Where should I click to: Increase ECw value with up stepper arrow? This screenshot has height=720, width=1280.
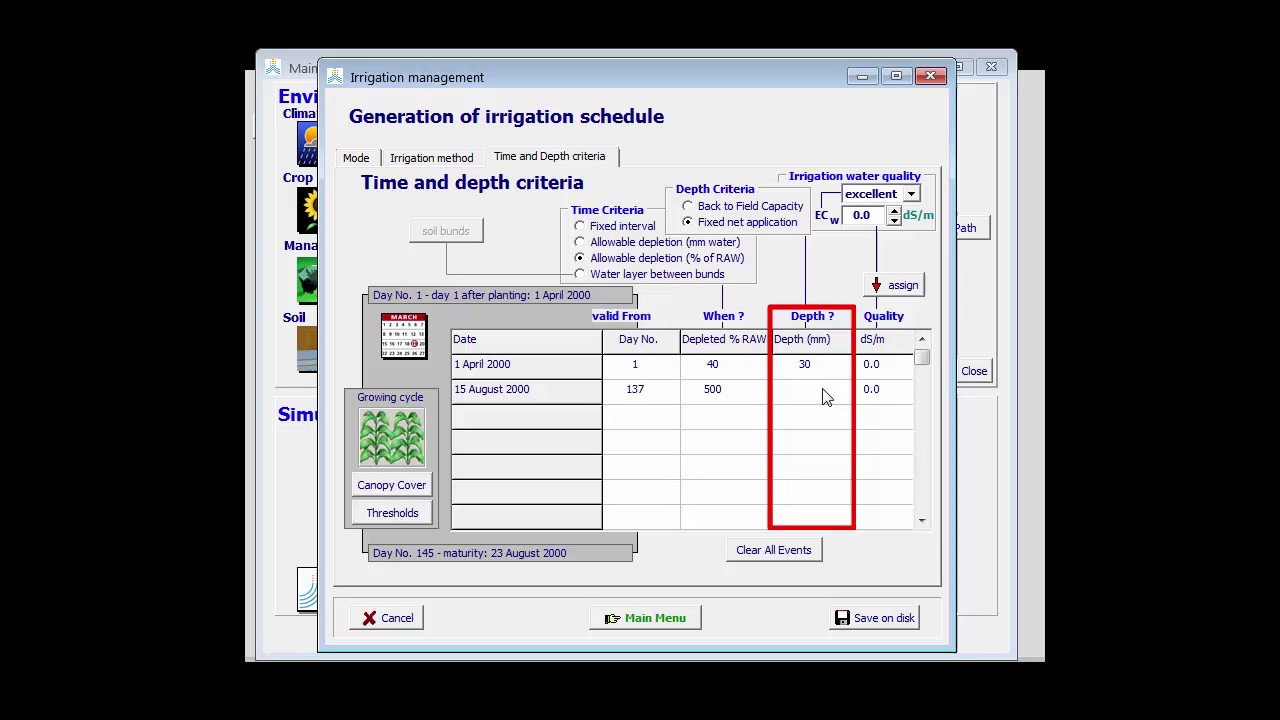click(894, 211)
